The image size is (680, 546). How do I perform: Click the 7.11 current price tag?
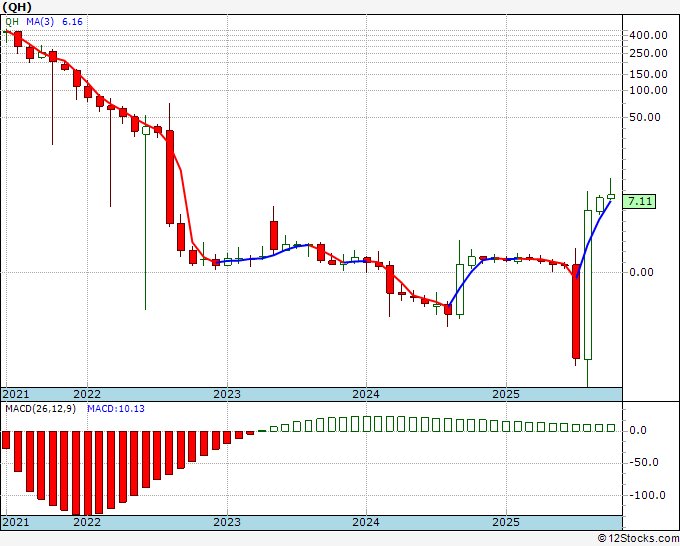pyautogui.click(x=639, y=201)
